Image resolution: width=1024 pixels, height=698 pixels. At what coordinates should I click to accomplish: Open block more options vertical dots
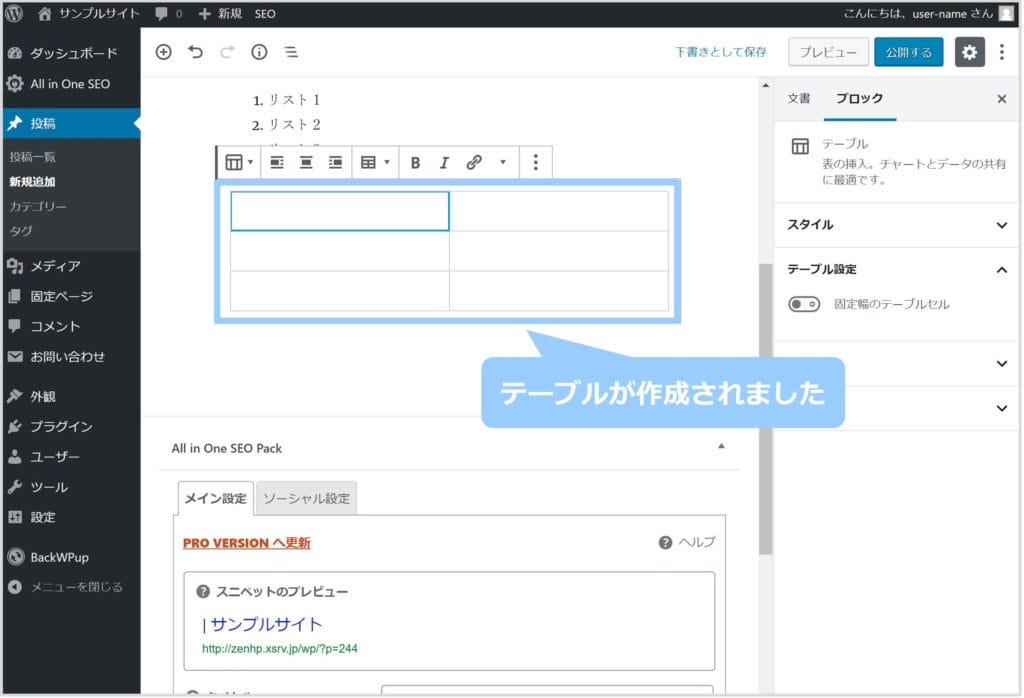pyautogui.click(x=536, y=162)
